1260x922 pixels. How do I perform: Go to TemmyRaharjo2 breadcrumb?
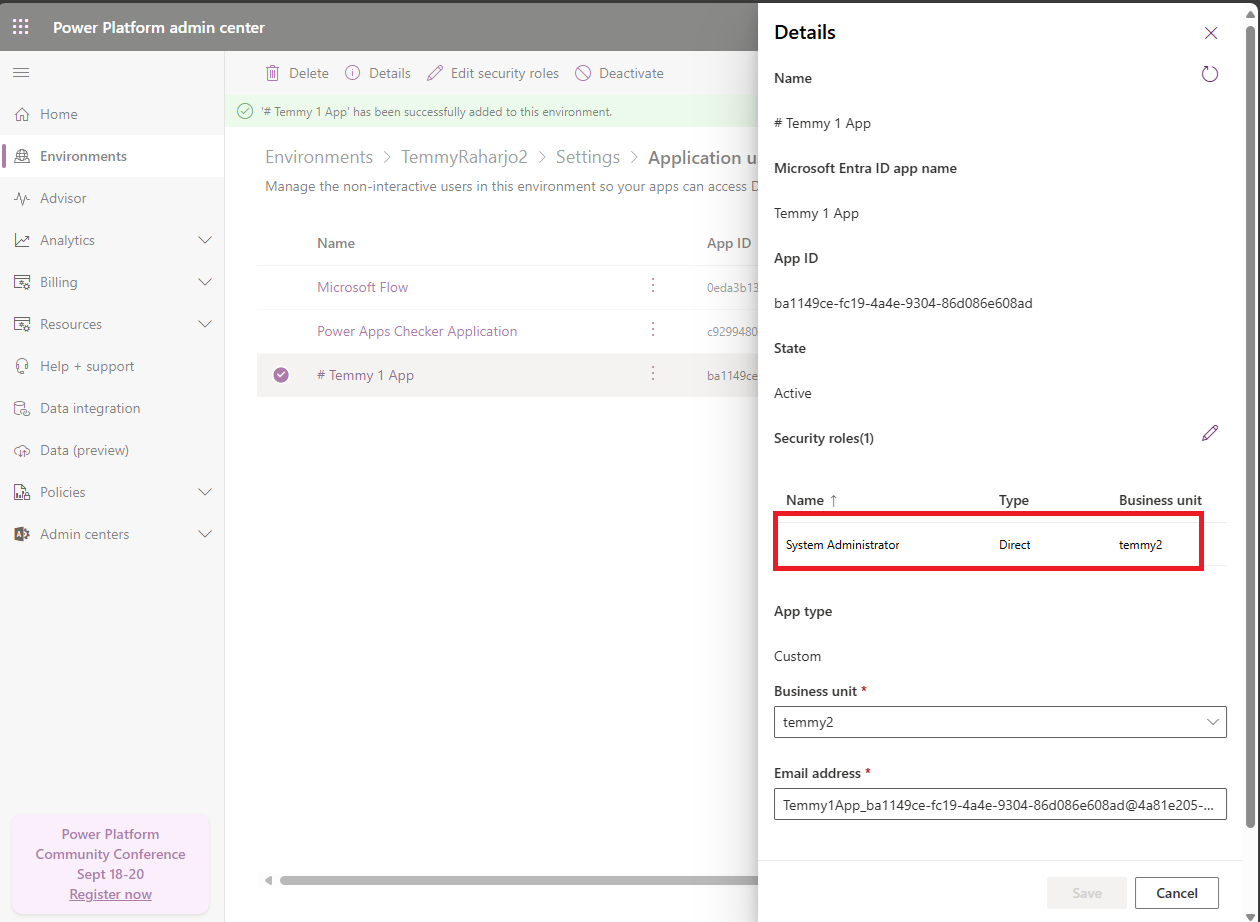click(464, 157)
